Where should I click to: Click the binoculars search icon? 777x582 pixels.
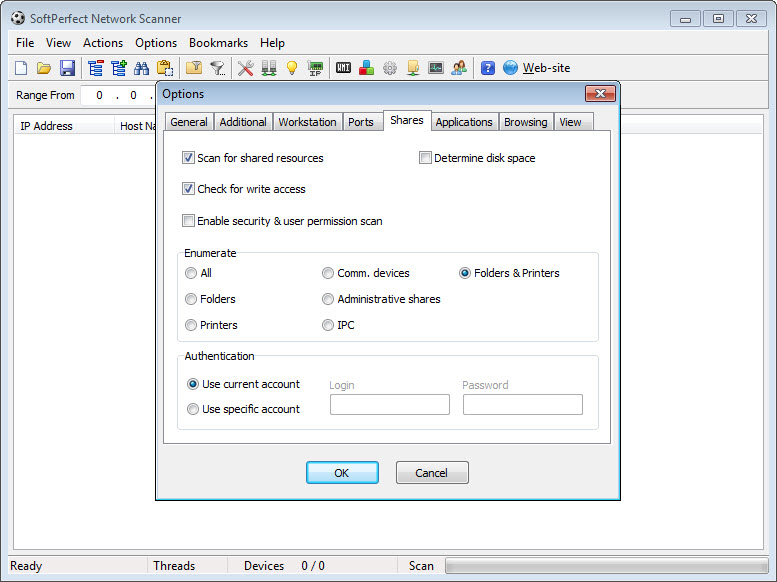pyautogui.click(x=142, y=68)
